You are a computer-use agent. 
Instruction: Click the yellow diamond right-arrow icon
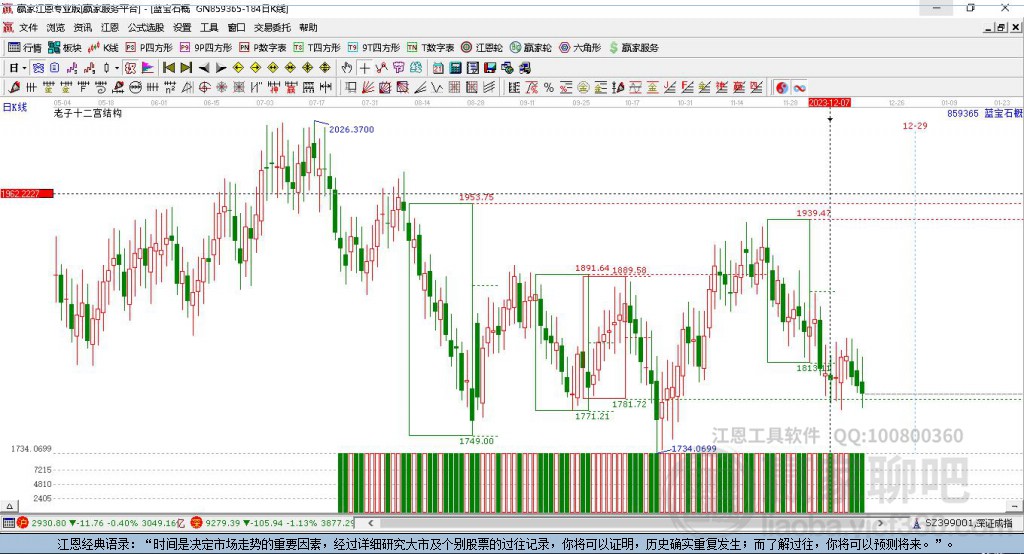coord(255,68)
